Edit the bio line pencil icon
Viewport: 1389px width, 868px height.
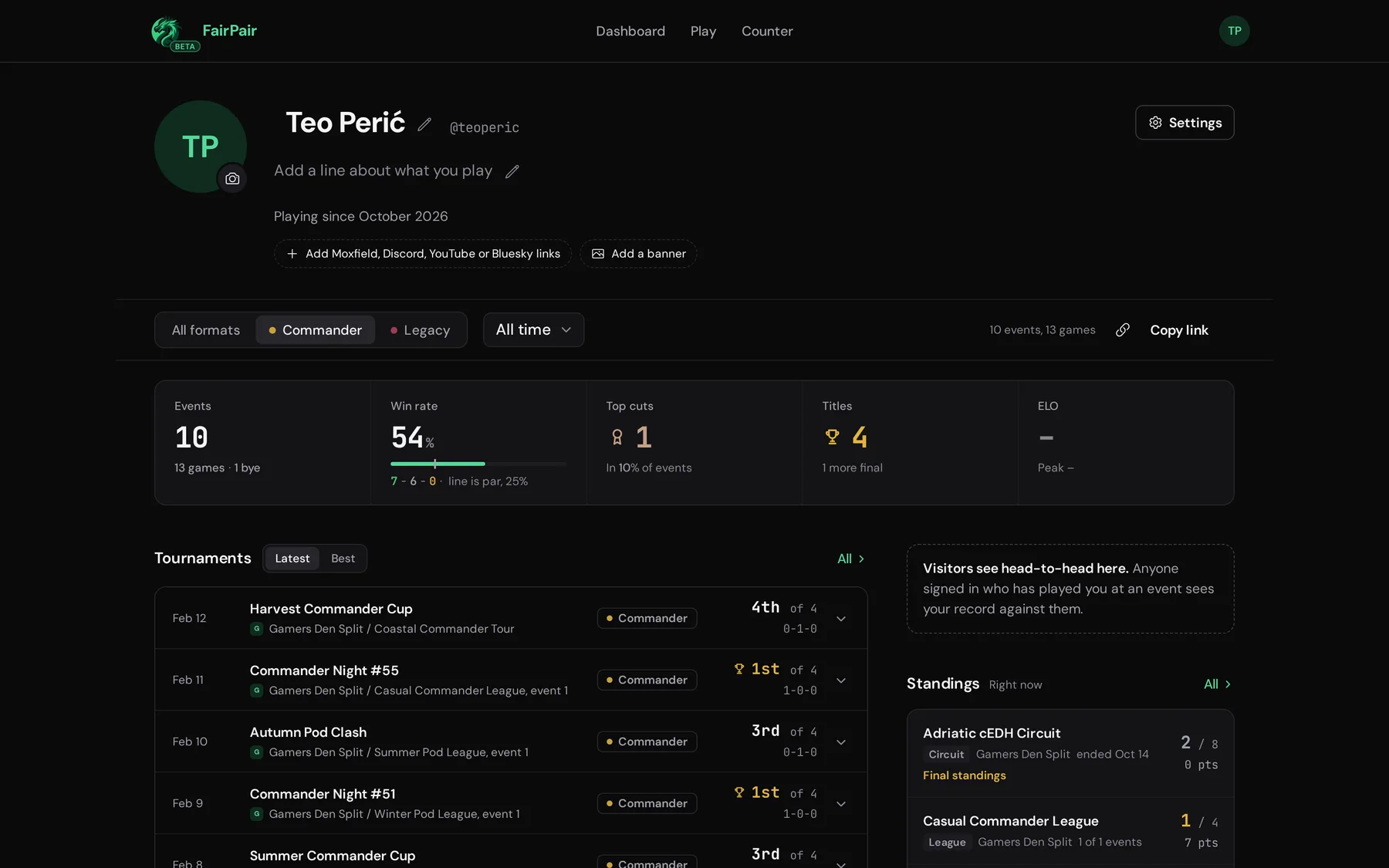coord(512,171)
